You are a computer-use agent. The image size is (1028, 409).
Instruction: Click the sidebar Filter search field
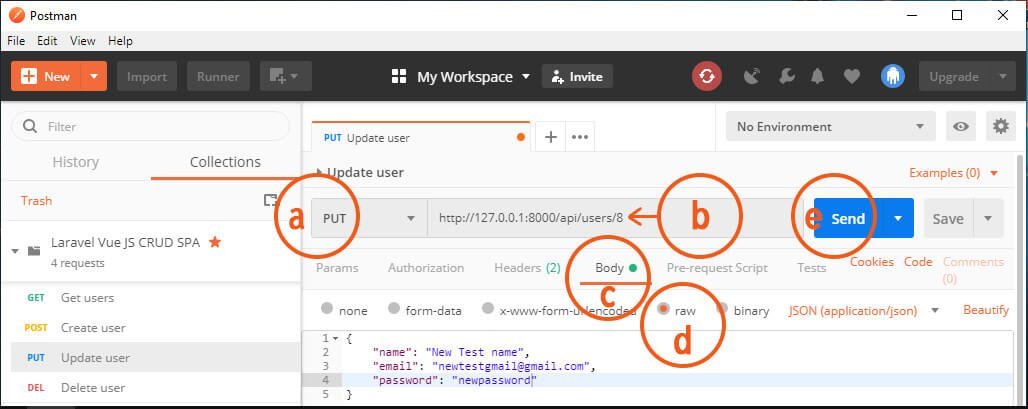(150, 127)
